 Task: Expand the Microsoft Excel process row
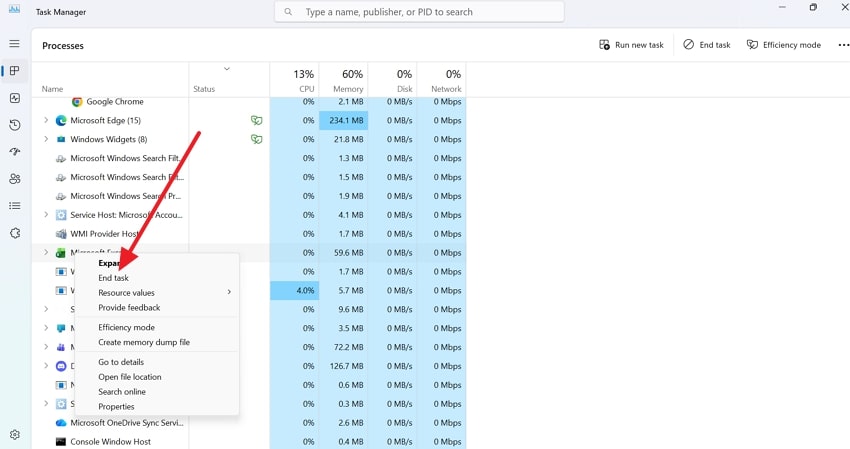(46, 253)
